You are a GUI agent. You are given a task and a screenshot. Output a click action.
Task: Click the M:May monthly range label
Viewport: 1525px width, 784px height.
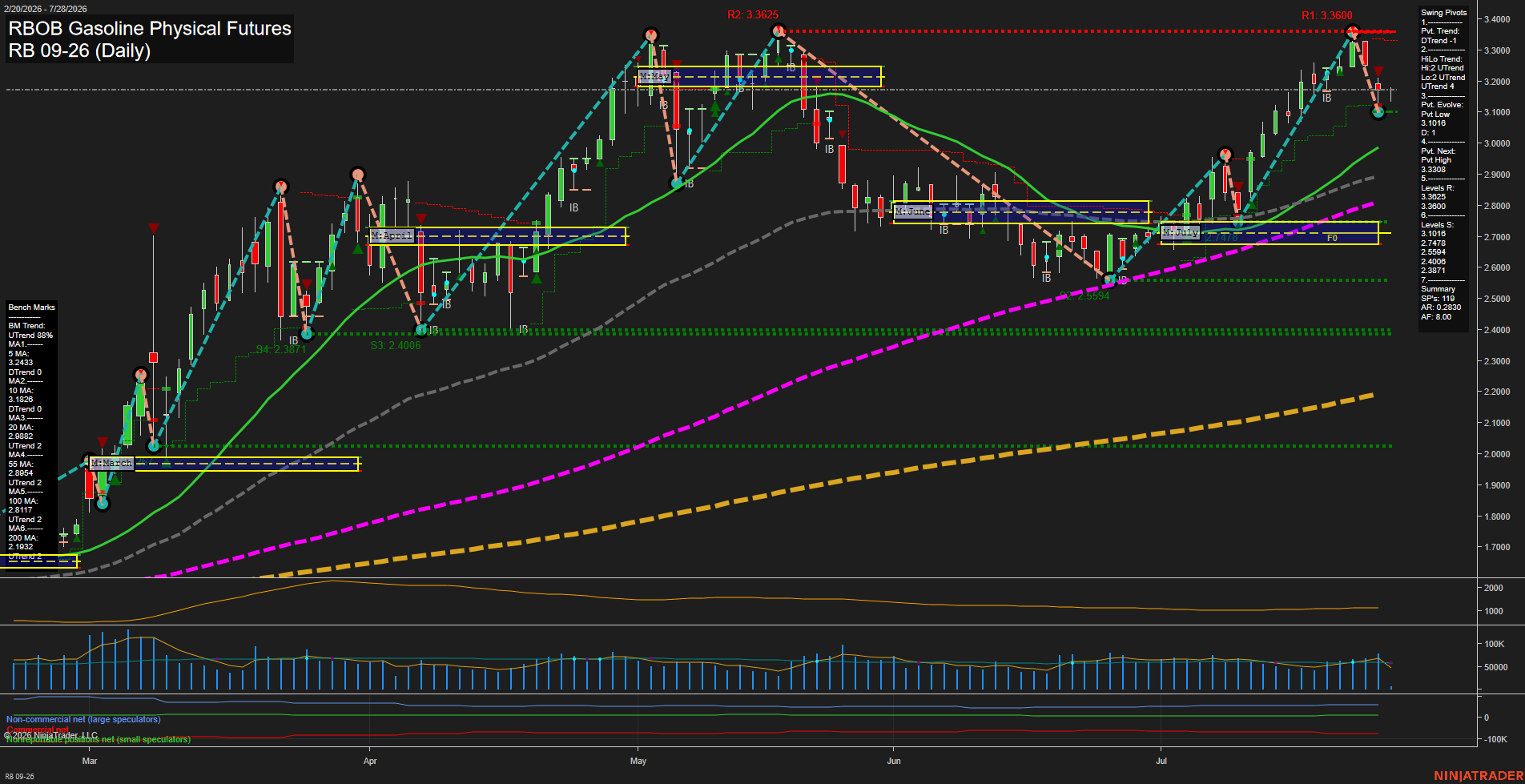654,76
